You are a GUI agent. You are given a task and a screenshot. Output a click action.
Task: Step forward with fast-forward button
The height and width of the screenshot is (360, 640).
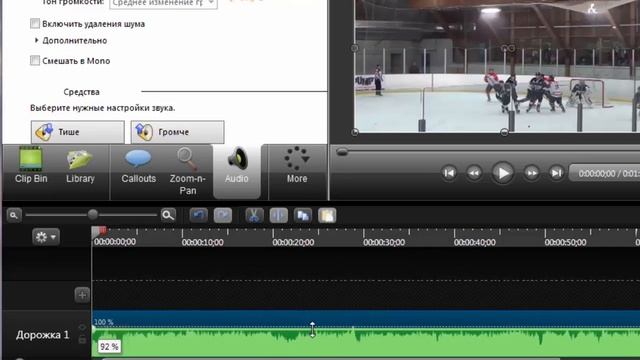coord(531,173)
